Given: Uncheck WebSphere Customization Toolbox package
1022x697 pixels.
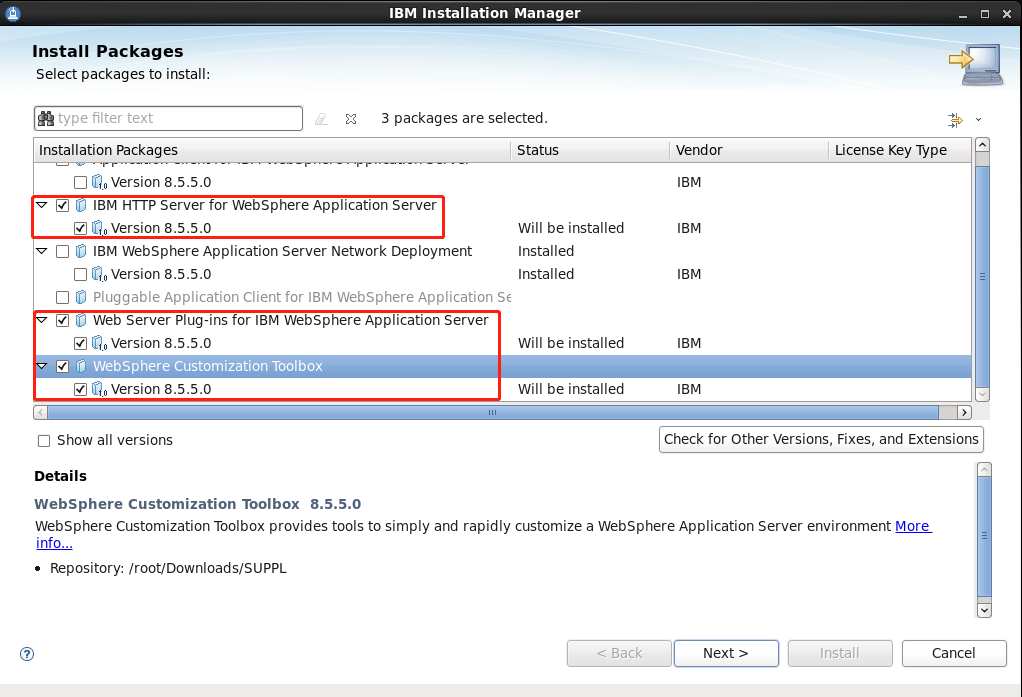Looking at the screenshot, I should point(63,366).
